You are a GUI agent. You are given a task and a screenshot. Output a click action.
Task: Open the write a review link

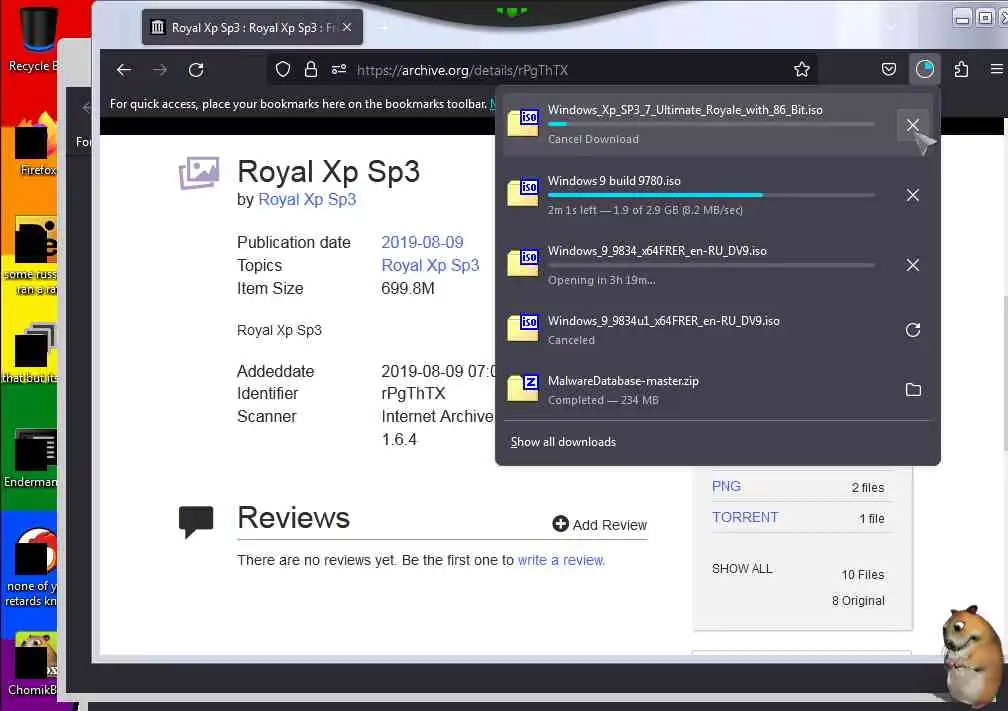click(561, 560)
